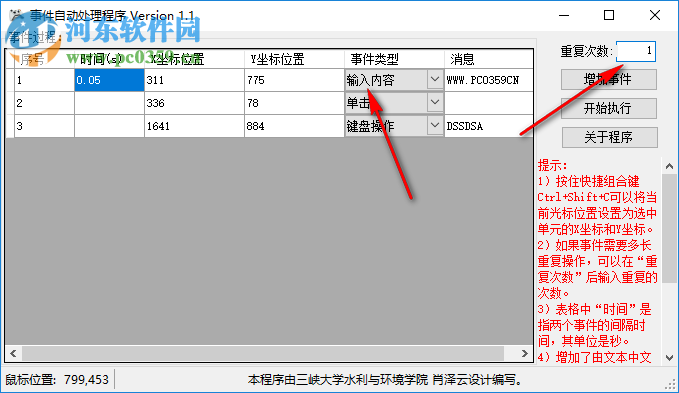Select X coordinate cell 336

tap(194, 103)
